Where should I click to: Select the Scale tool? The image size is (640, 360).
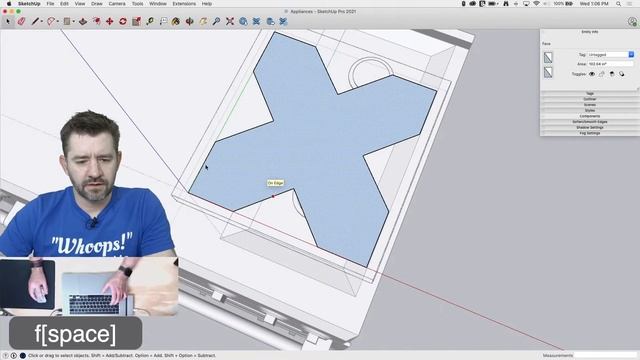click(136, 21)
